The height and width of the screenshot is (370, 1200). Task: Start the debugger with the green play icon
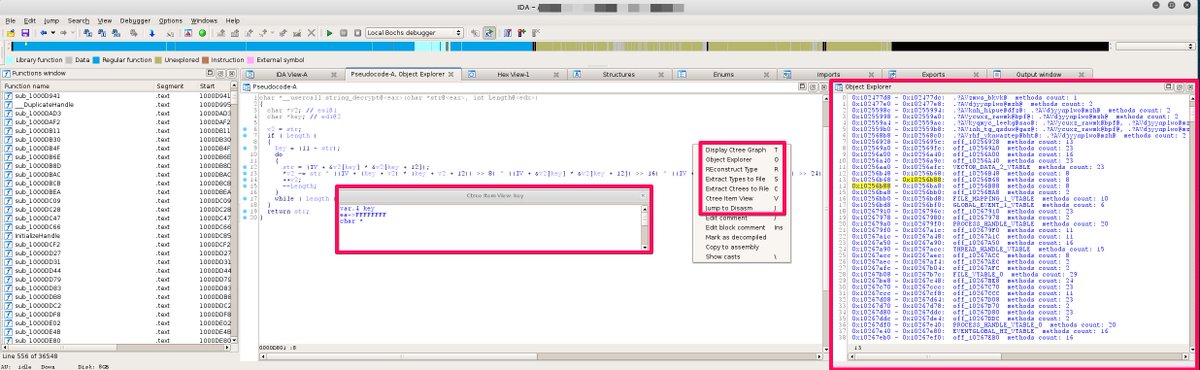point(329,33)
